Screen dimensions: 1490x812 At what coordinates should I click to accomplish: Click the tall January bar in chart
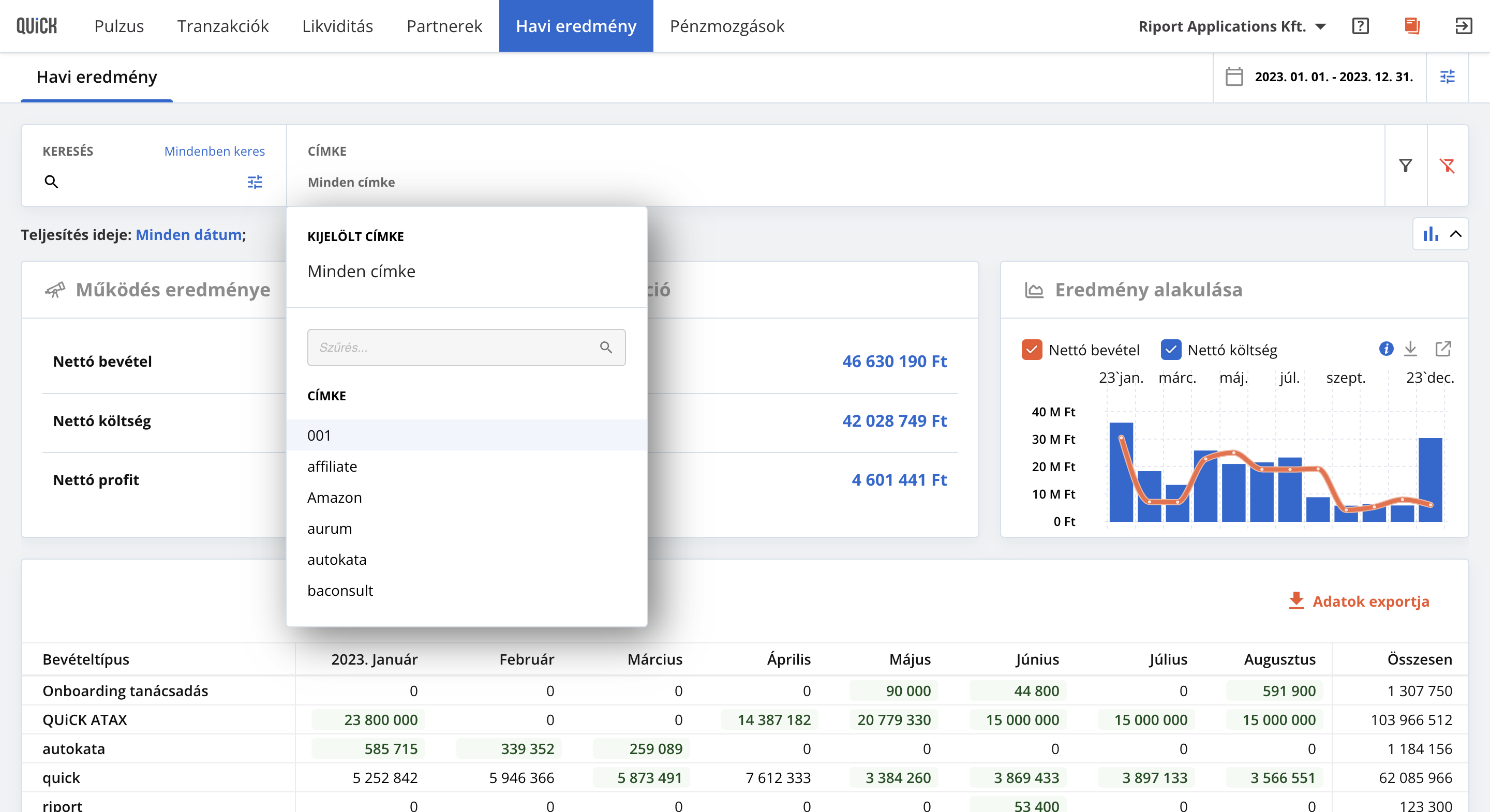(1121, 472)
